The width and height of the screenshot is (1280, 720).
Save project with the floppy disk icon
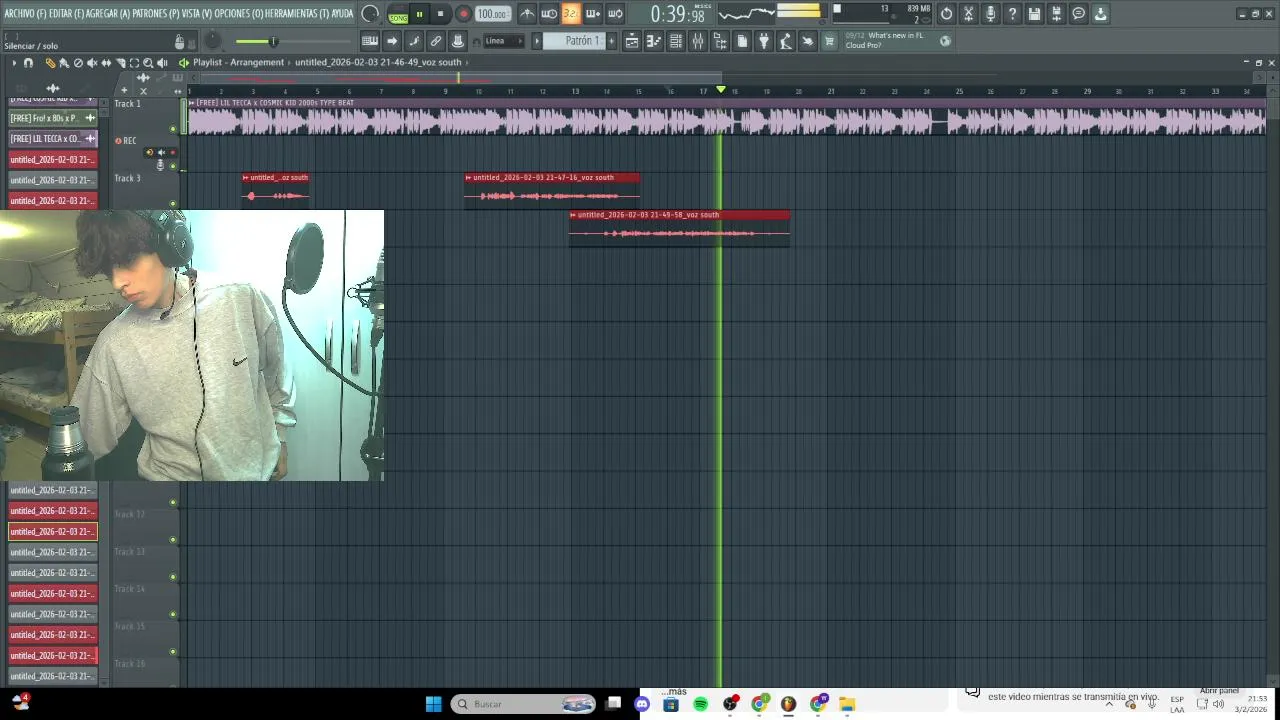tap(1034, 14)
